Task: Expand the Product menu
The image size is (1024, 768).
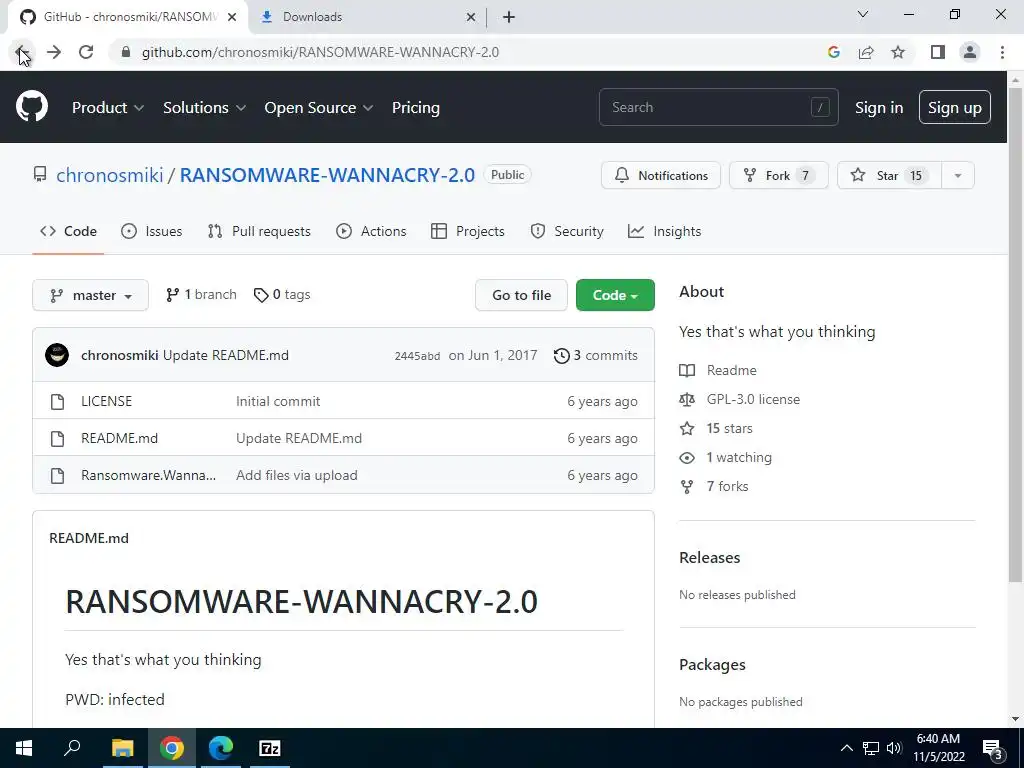Action: click(x=108, y=108)
